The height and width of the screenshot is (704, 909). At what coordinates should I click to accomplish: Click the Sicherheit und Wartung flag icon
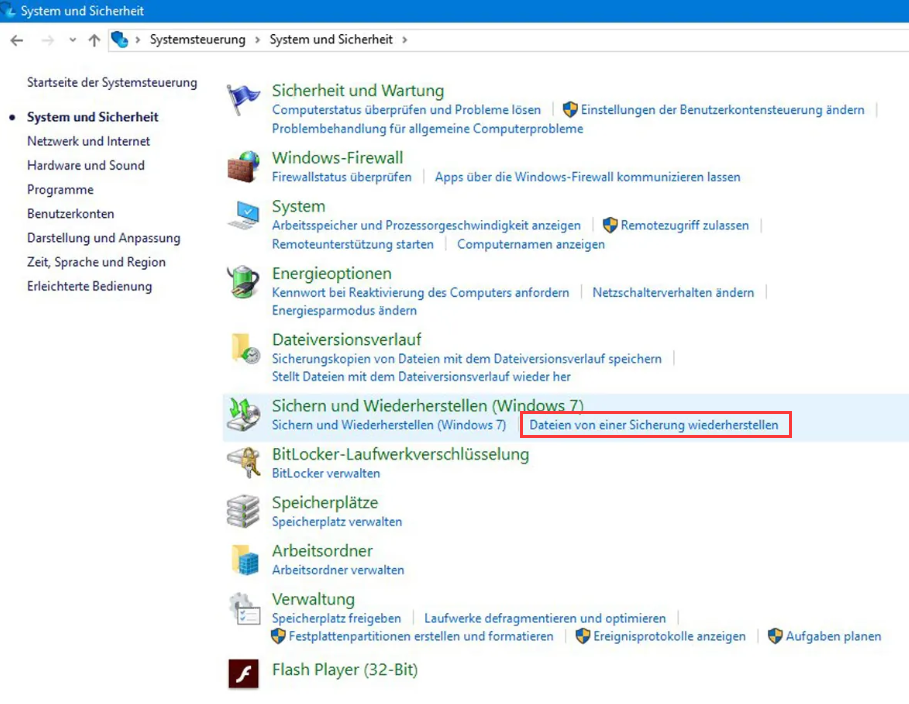point(244,100)
